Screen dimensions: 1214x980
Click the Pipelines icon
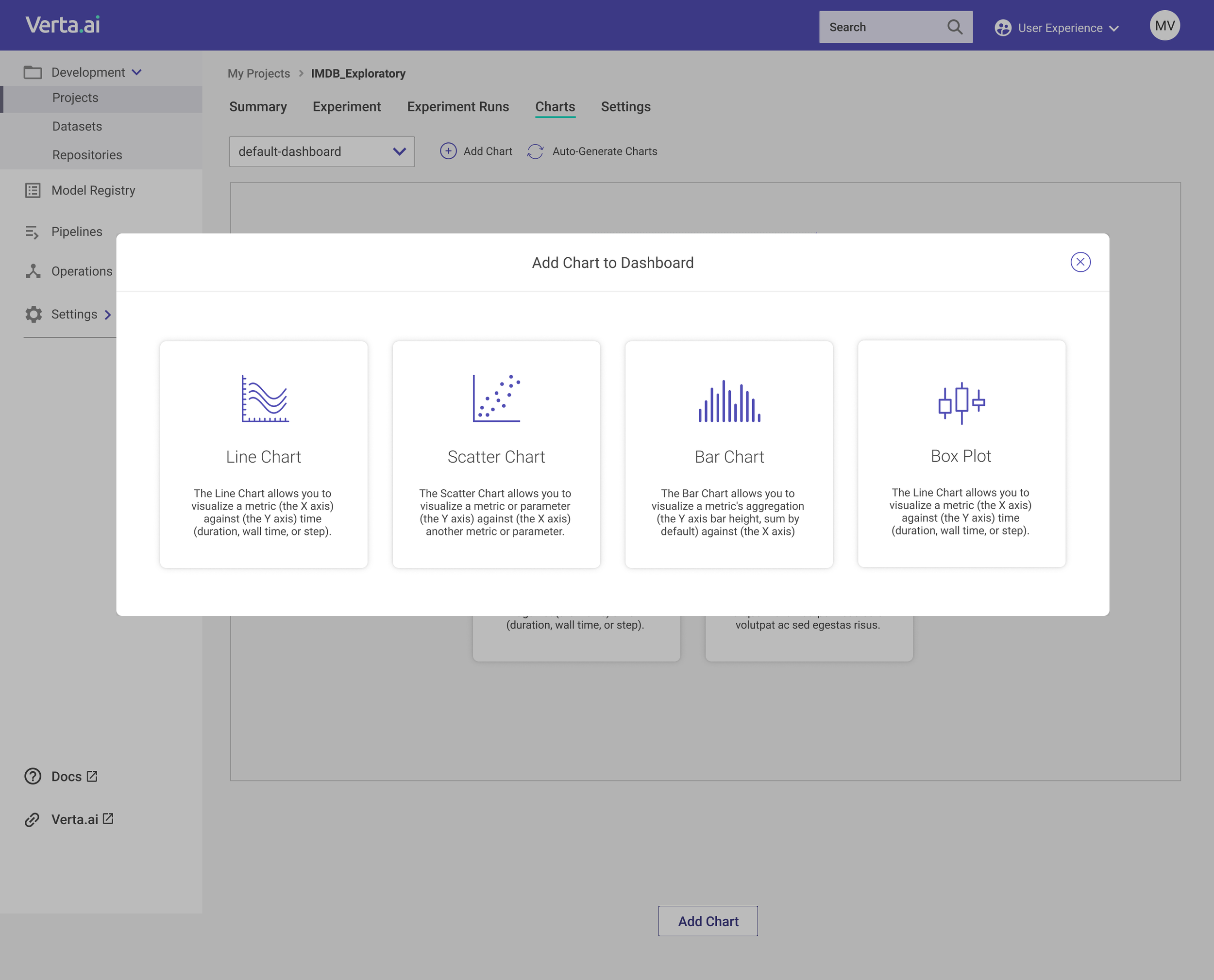click(32, 232)
